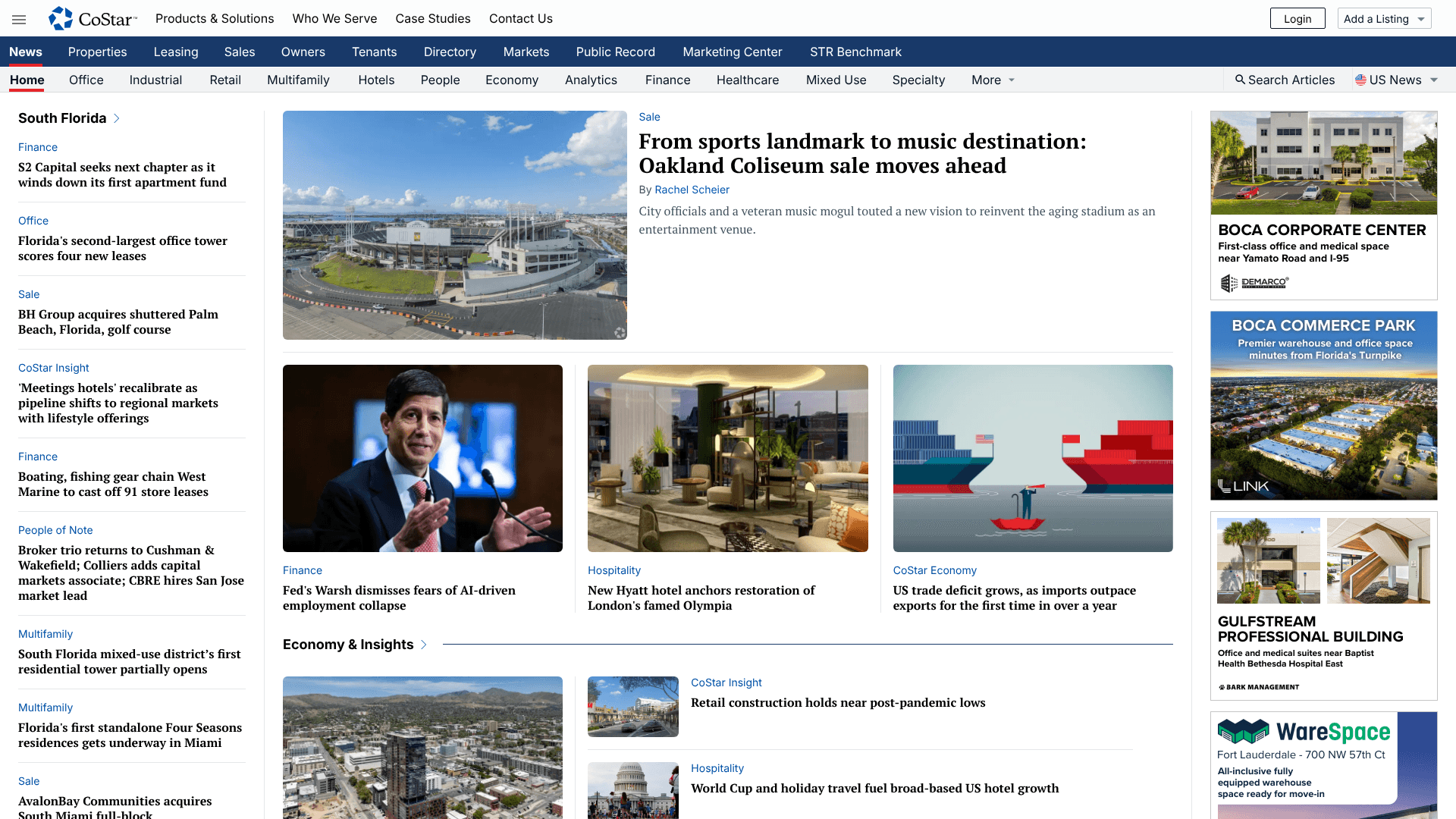Open the Boca Commerce Park ad
1456x819 pixels.
tap(1323, 406)
